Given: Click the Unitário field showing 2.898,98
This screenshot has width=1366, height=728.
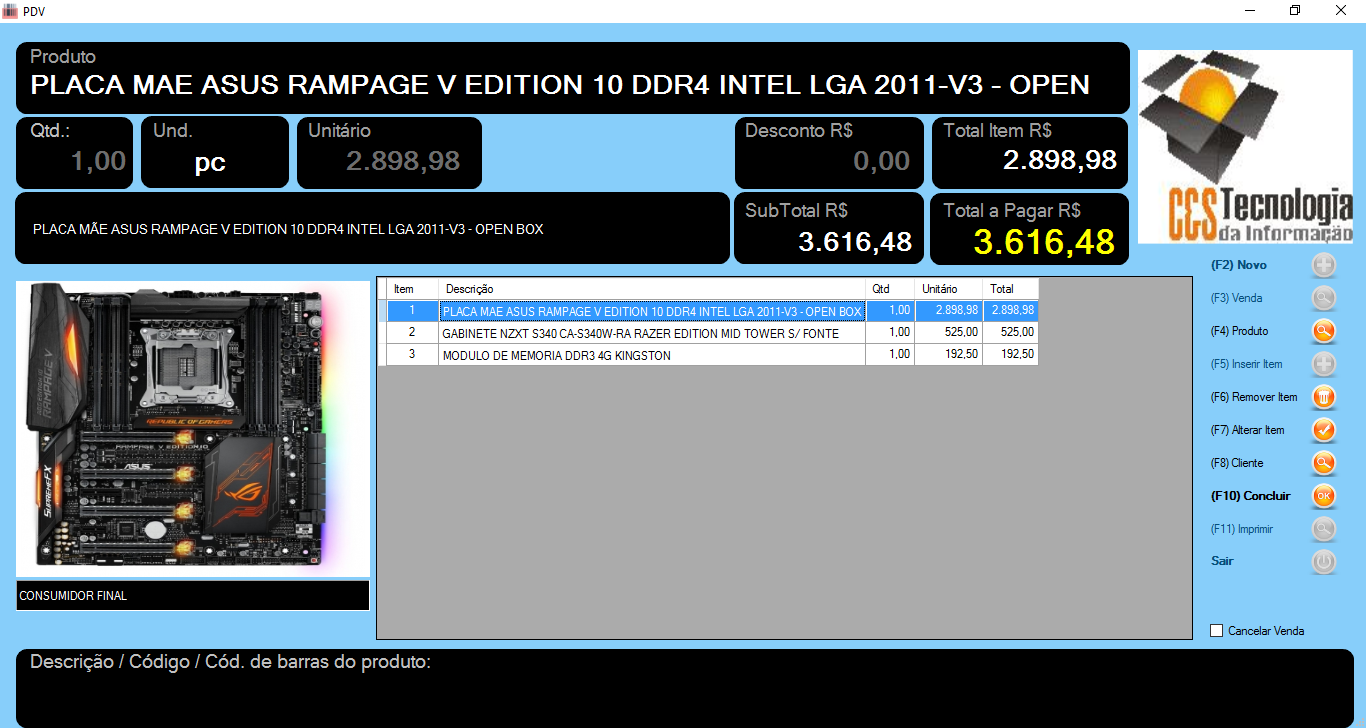Looking at the screenshot, I should click(x=389, y=153).
